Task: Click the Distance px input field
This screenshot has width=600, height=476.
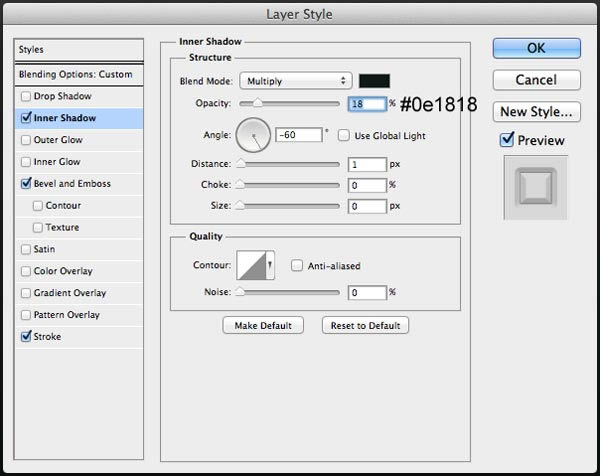Action: 367,165
